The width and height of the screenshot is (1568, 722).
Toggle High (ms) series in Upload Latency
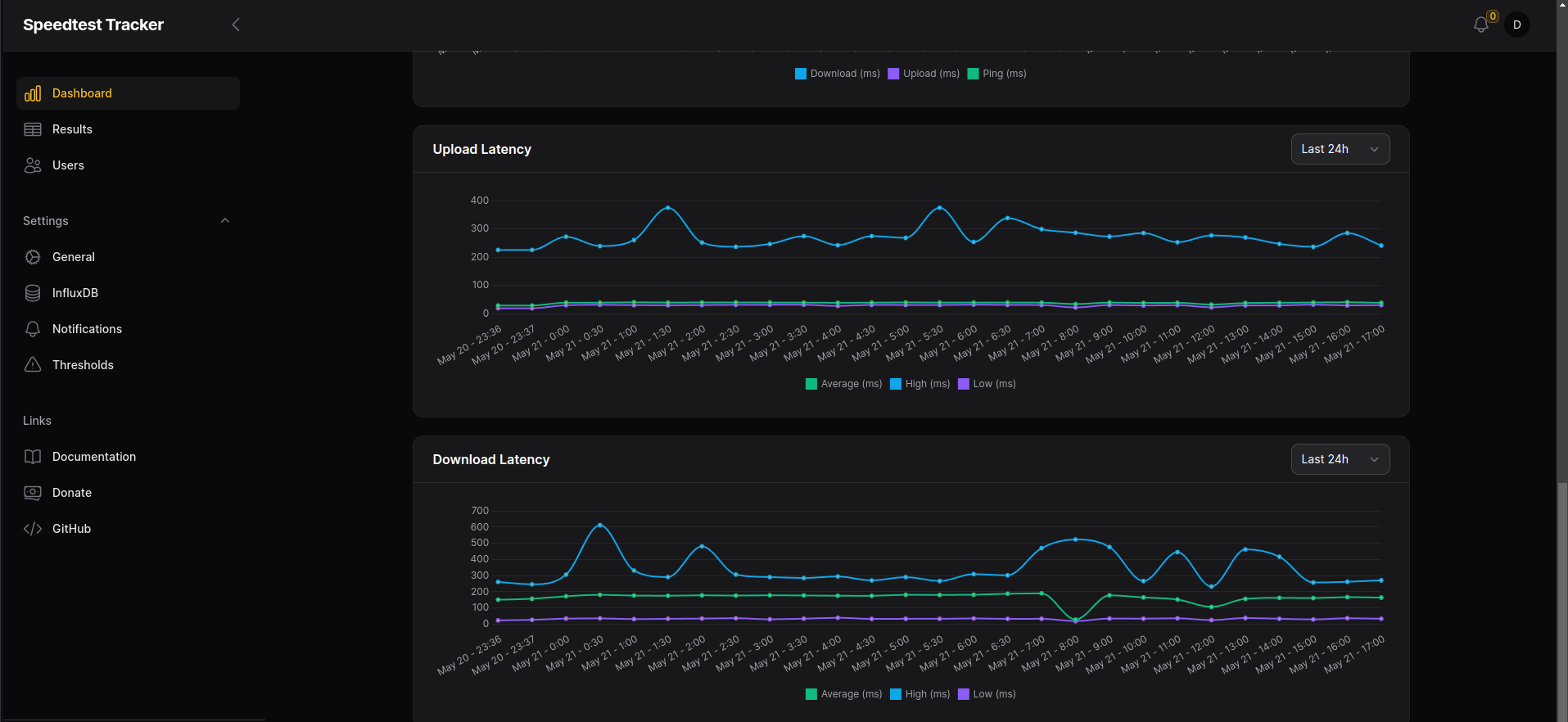(920, 384)
